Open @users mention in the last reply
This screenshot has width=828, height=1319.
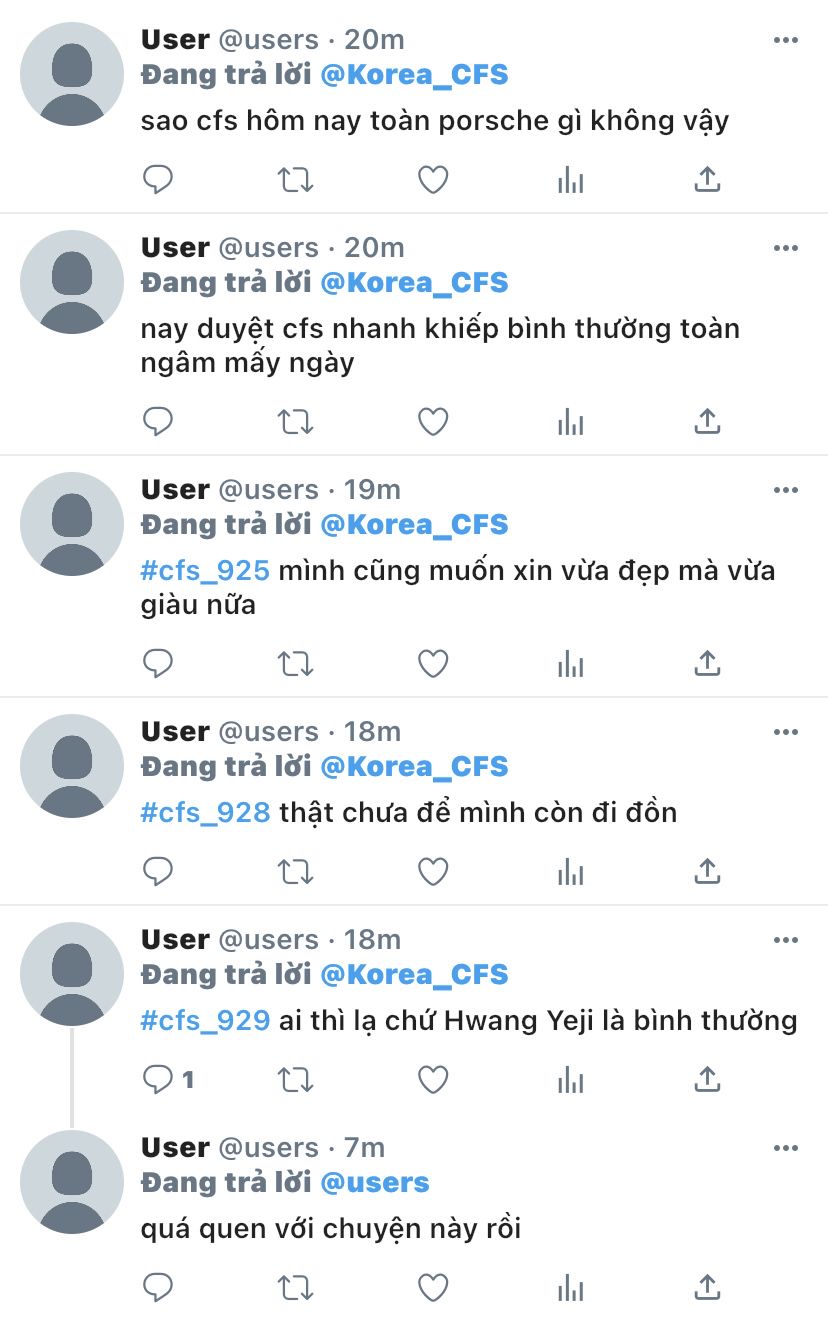pyautogui.click(x=374, y=1182)
